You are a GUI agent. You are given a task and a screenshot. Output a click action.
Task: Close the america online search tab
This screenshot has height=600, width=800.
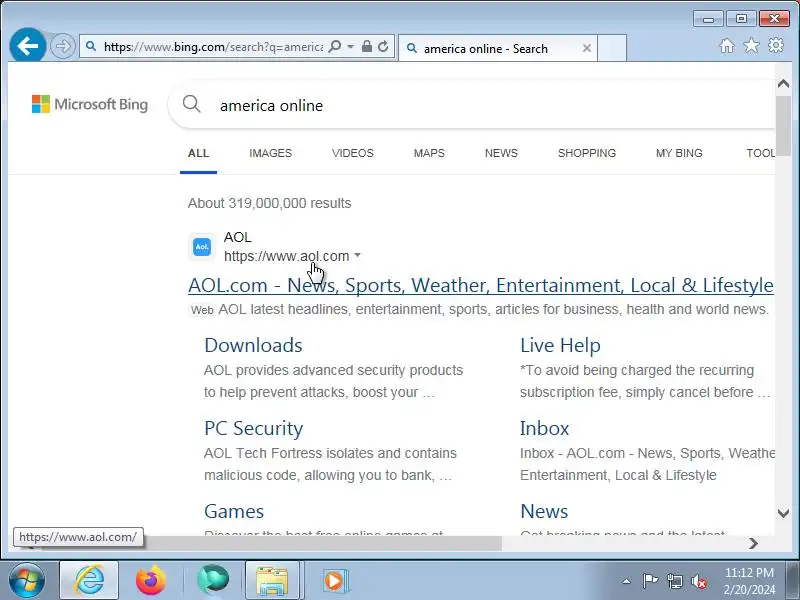587,48
